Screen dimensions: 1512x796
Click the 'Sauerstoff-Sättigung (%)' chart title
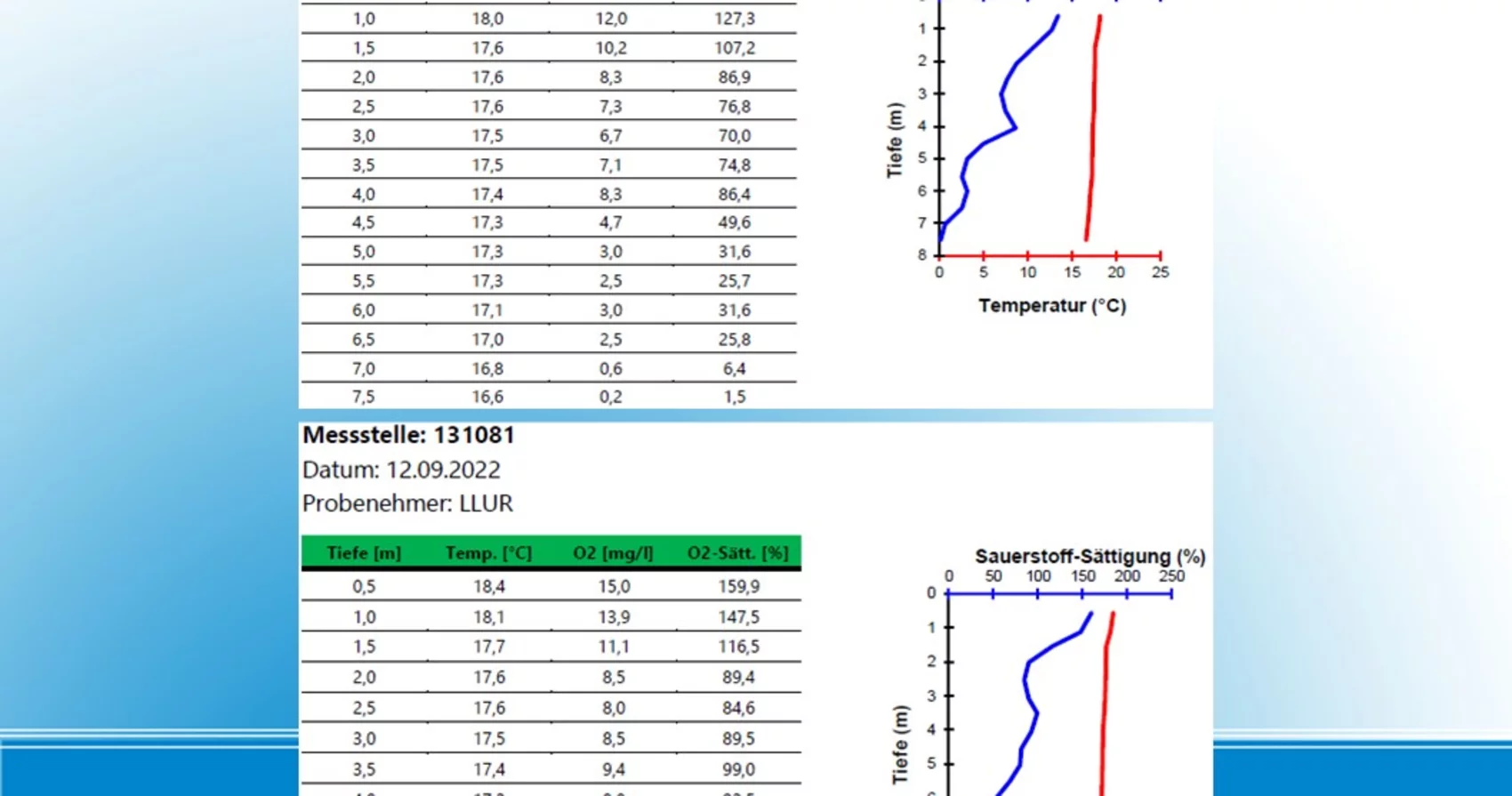point(1090,557)
